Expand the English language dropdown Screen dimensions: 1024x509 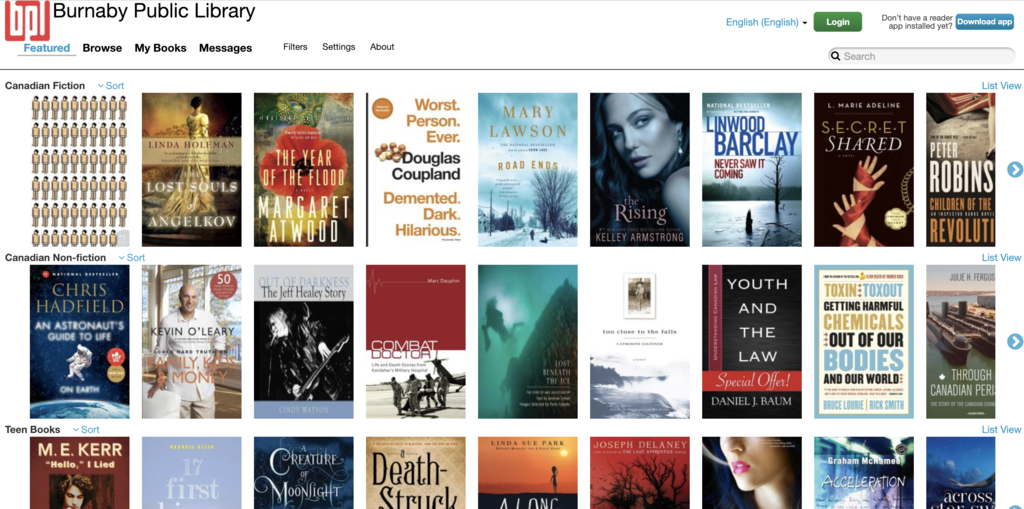(x=767, y=22)
